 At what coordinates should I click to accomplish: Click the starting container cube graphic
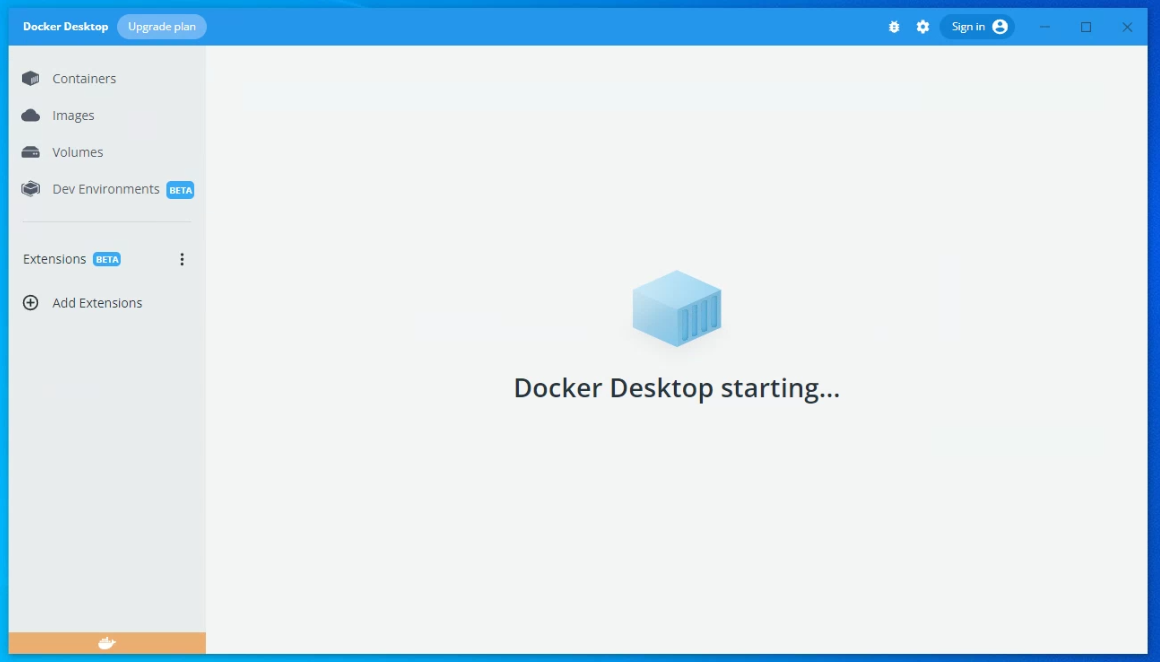click(677, 308)
